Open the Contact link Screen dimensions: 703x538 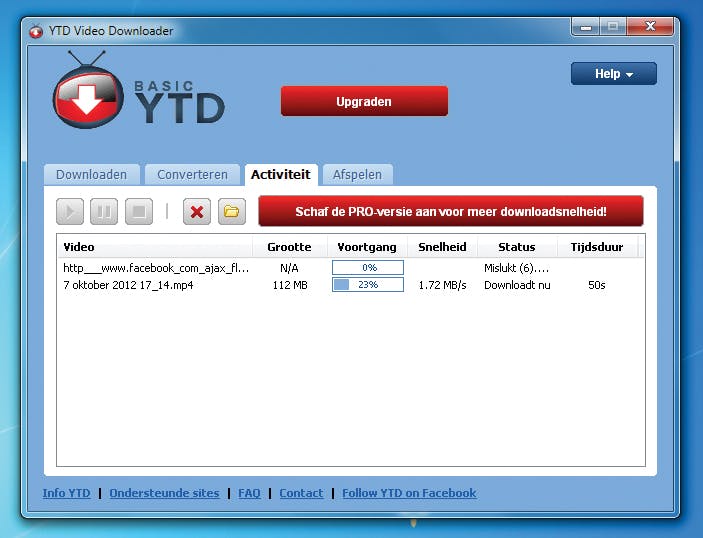click(x=301, y=493)
